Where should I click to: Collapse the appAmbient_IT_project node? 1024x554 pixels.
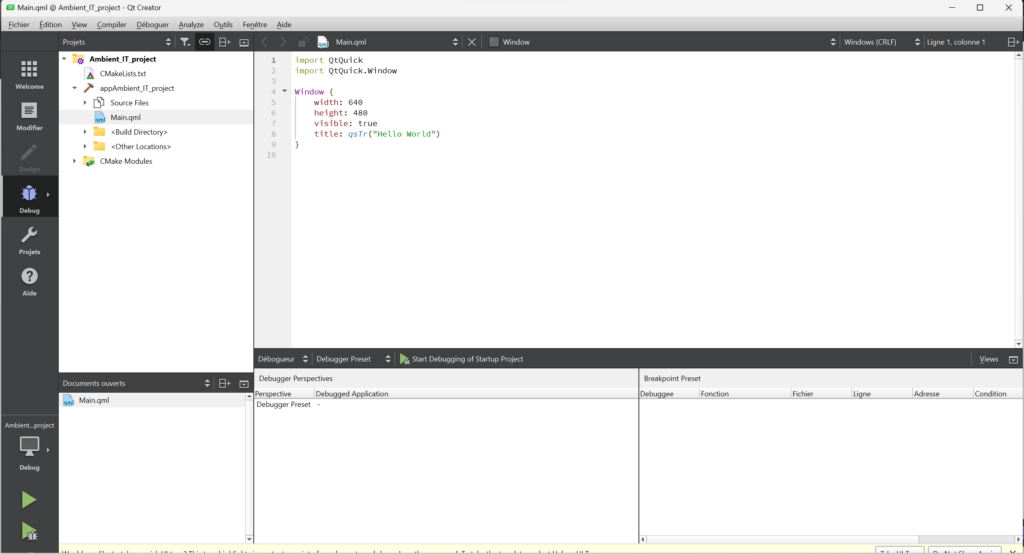(x=74, y=88)
